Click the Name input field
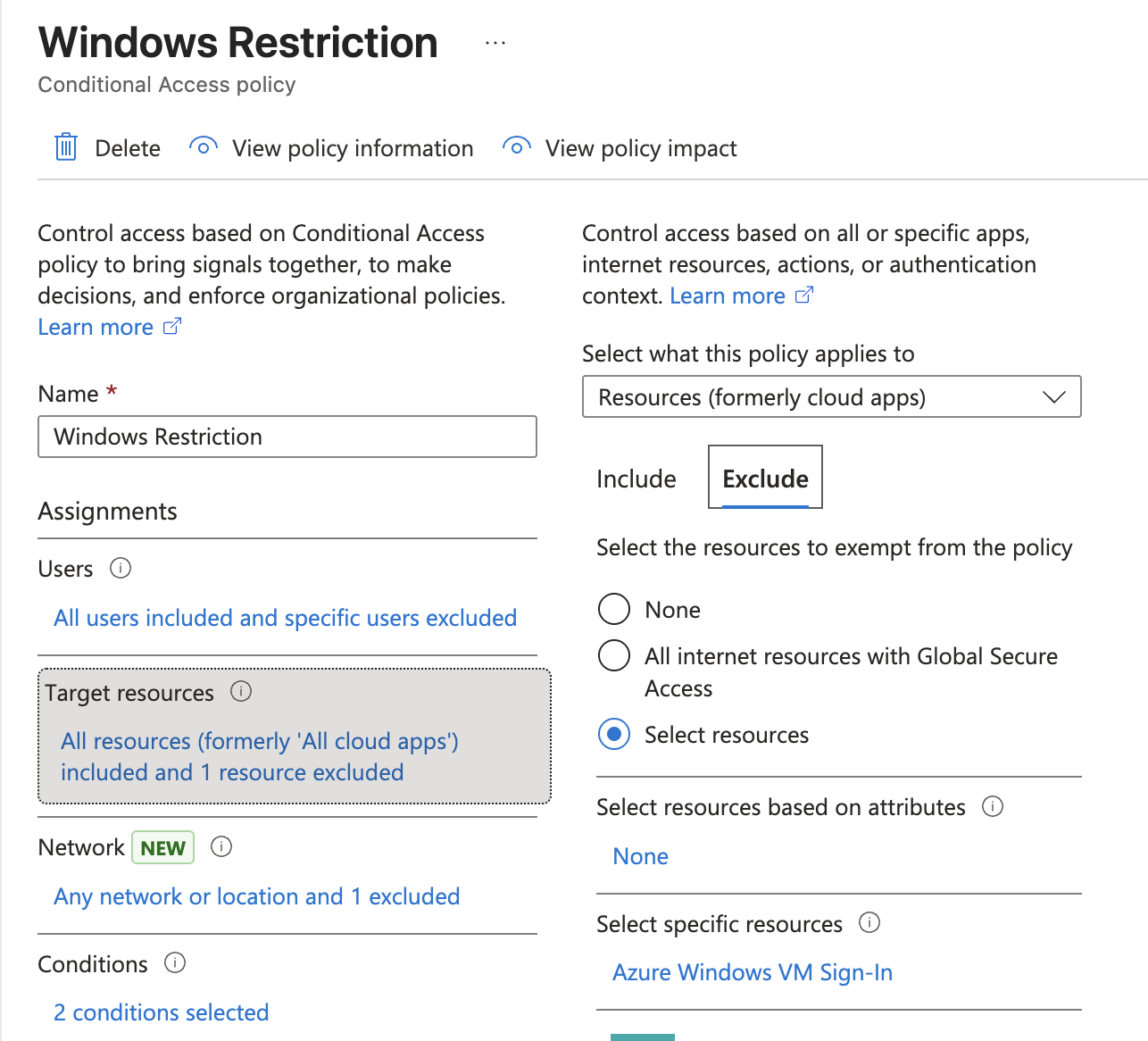This screenshot has height=1041, width=1148. [x=287, y=437]
